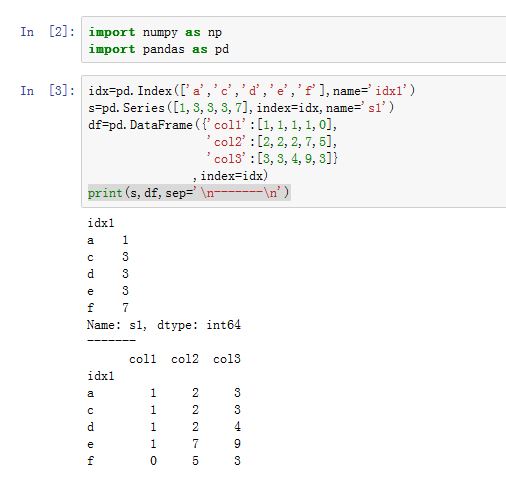
Task: Place cursor in "import pandas as pd" line
Action: 159,49
